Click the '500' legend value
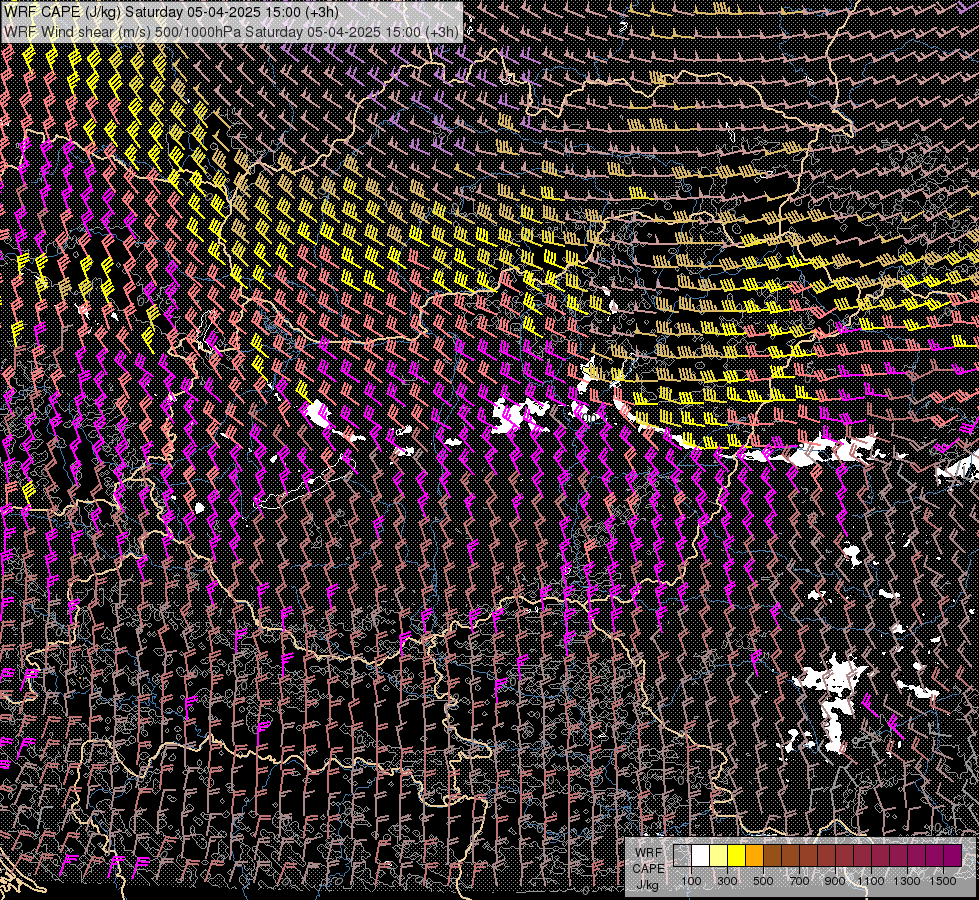This screenshot has width=979, height=900. point(763,881)
